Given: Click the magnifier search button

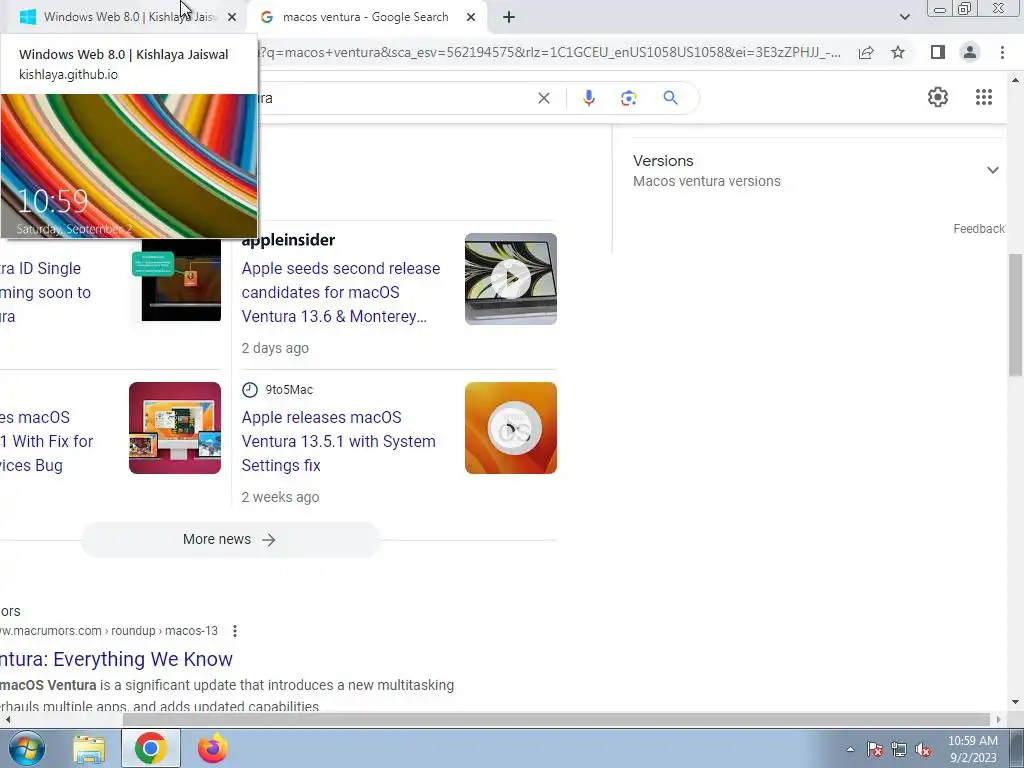Looking at the screenshot, I should [670, 98].
